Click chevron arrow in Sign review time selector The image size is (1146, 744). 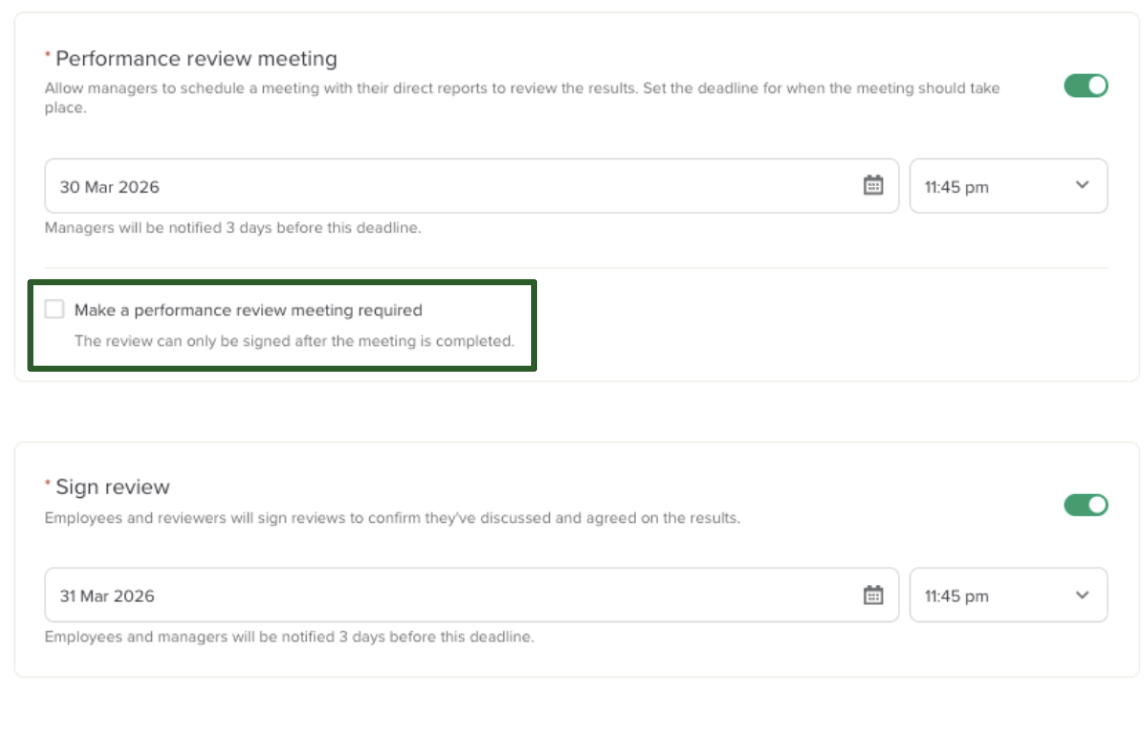point(1082,595)
